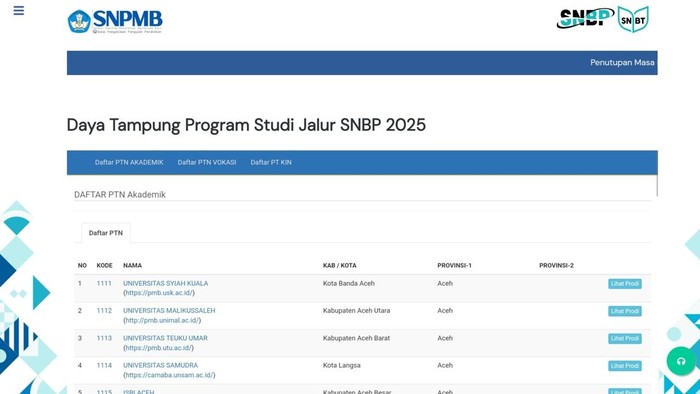700x394 pixels.
Task: Click the Kota Langsa cell
Action: pos(342,365)
